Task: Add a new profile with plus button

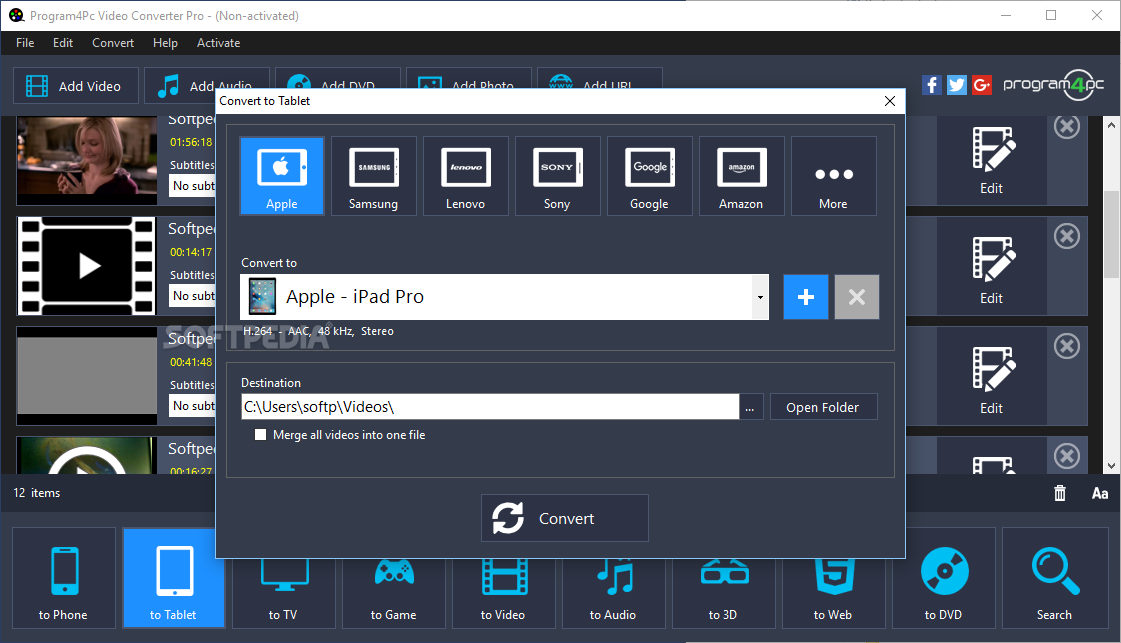Action: (x=806, y=297)
